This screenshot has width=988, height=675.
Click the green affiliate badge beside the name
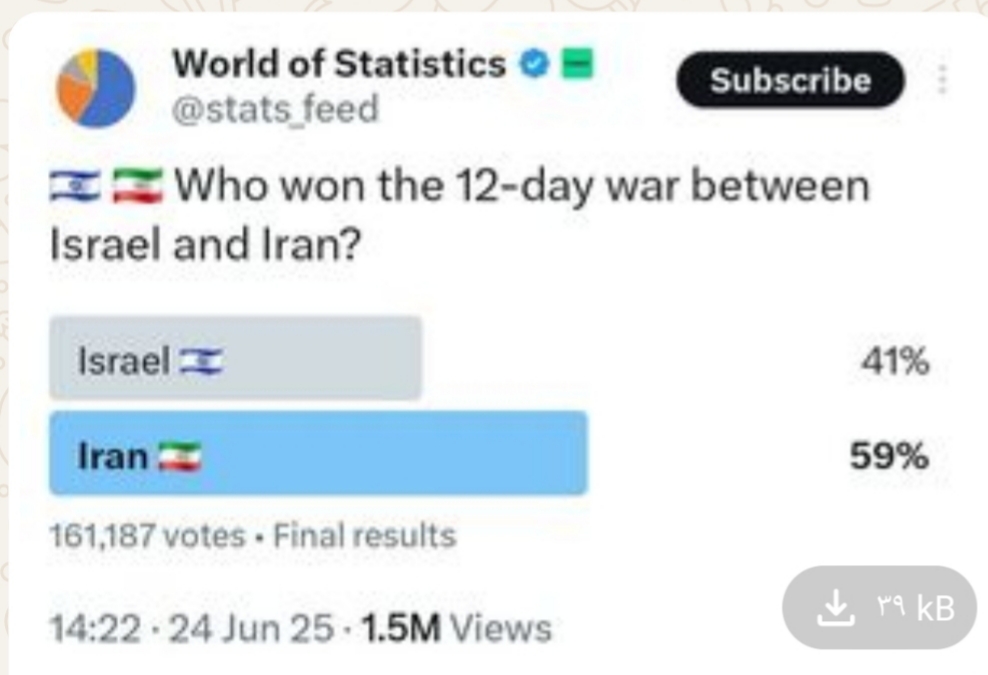577,64
